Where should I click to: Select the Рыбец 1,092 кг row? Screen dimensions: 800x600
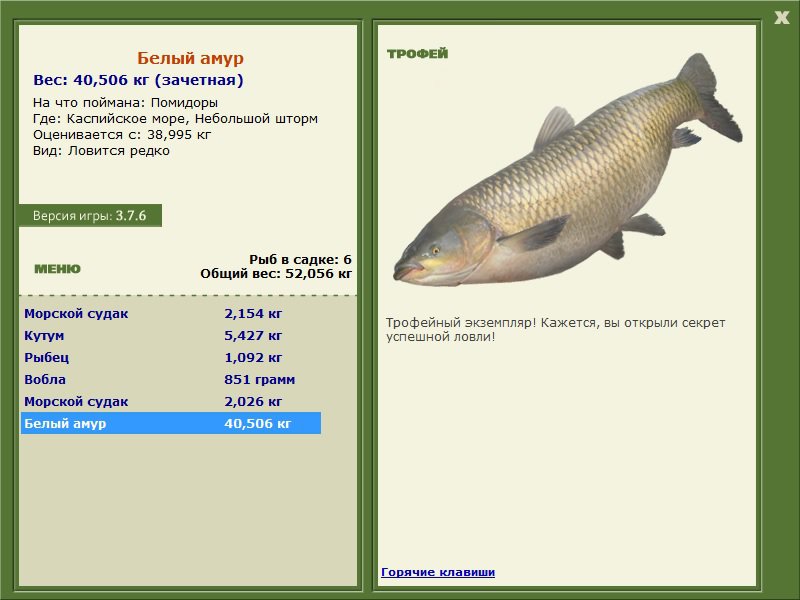[x=171, y=357]
